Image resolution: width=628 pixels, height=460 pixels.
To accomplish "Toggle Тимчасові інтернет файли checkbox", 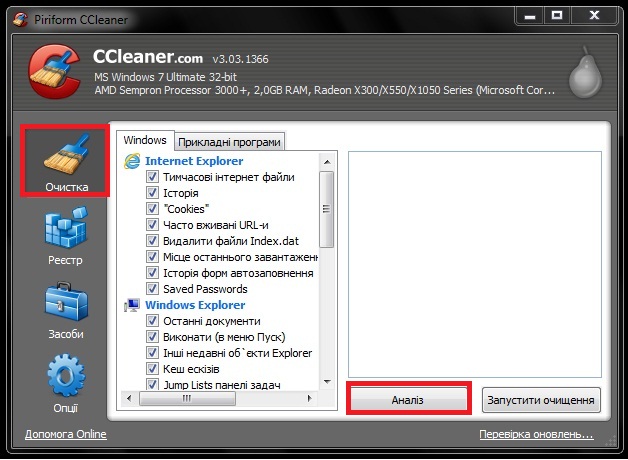I will [152, 177].
